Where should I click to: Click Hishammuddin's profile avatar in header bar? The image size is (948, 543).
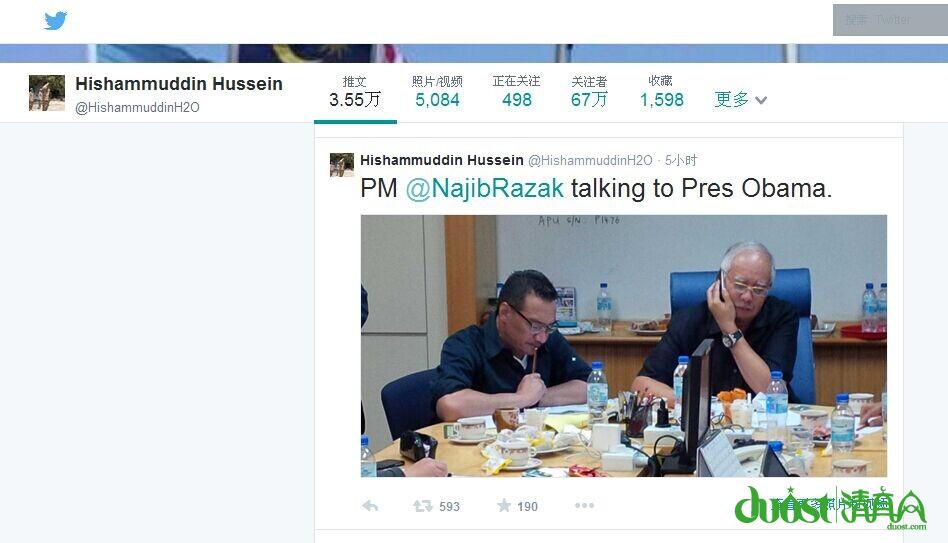pos(47,93)
